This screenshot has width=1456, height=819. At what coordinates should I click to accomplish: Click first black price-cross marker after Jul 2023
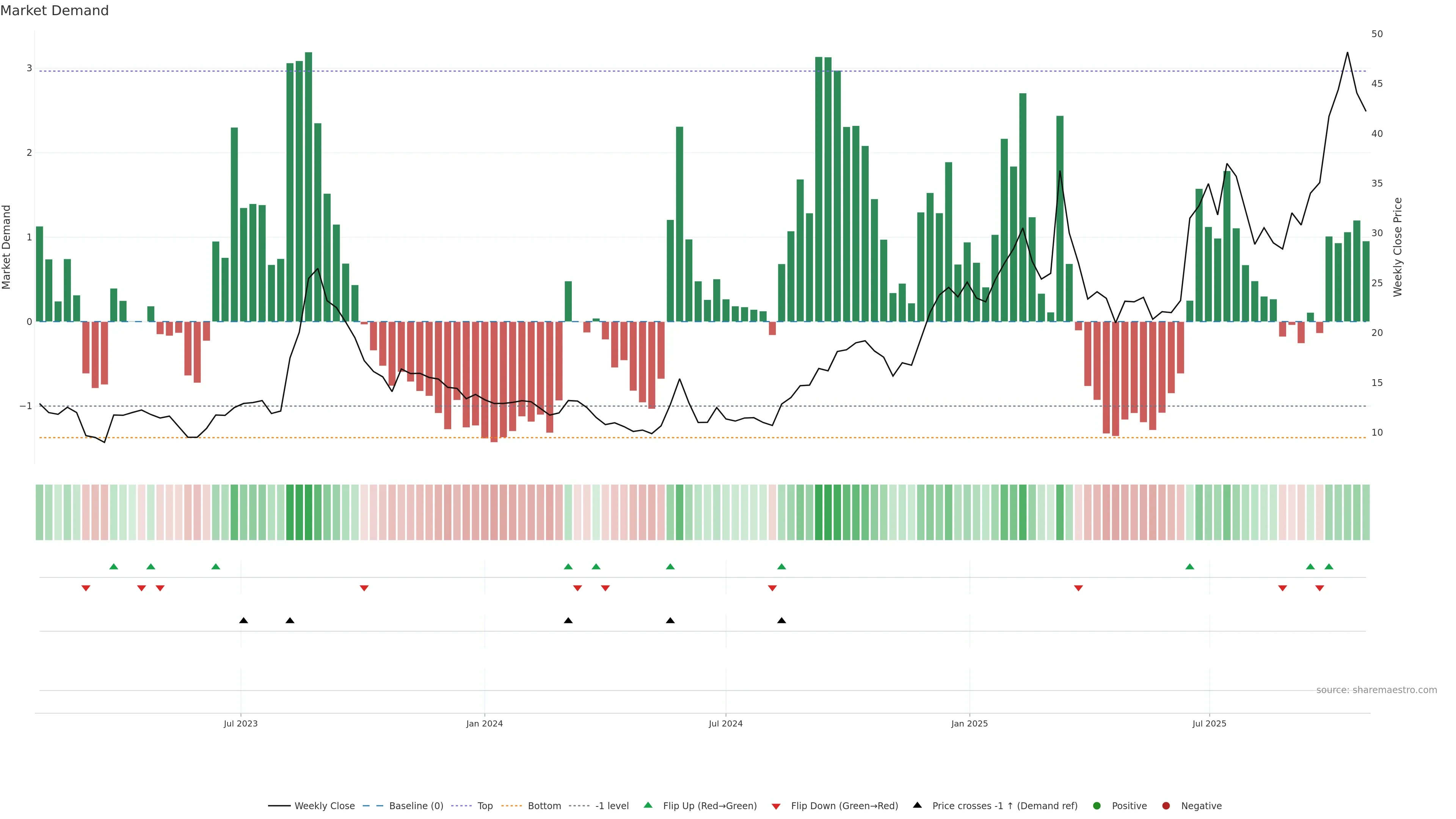click(x=243, y=621)
